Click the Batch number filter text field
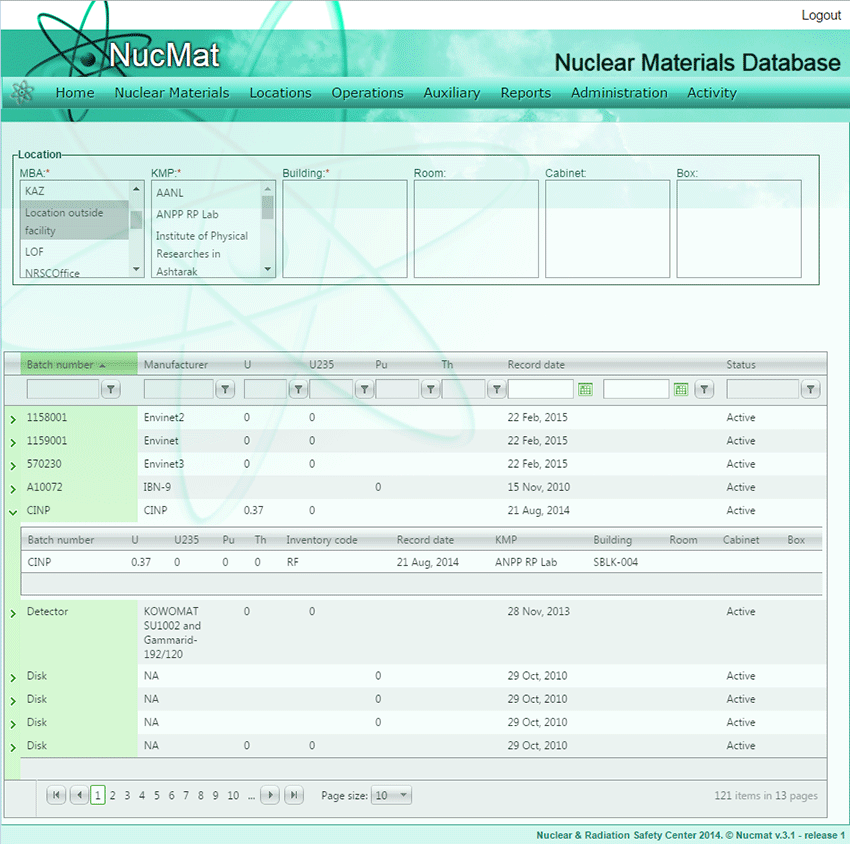This screenshot has height=844, width=850. (x=62, y=390)
